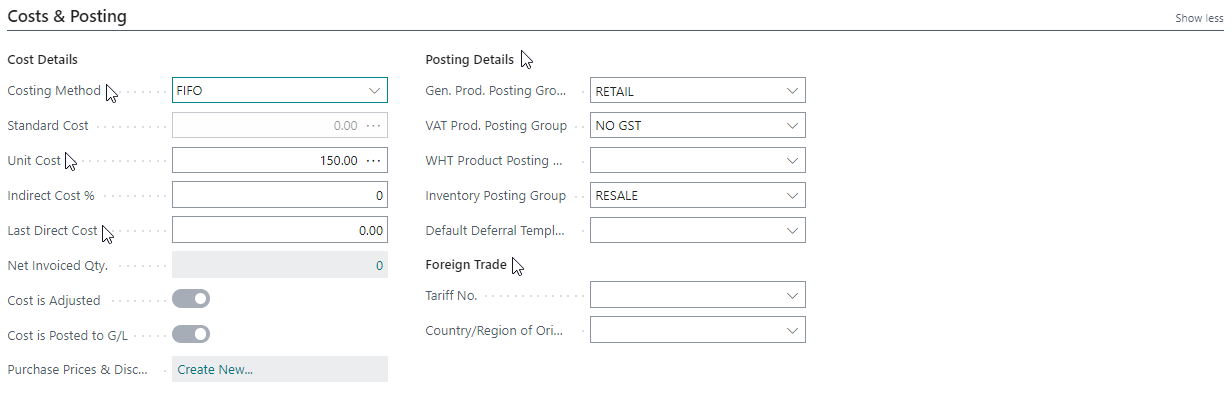Toggle the Cost is Adjusted switch
This screenshot has height=408, width=1232.
click(x=191, y=299)
